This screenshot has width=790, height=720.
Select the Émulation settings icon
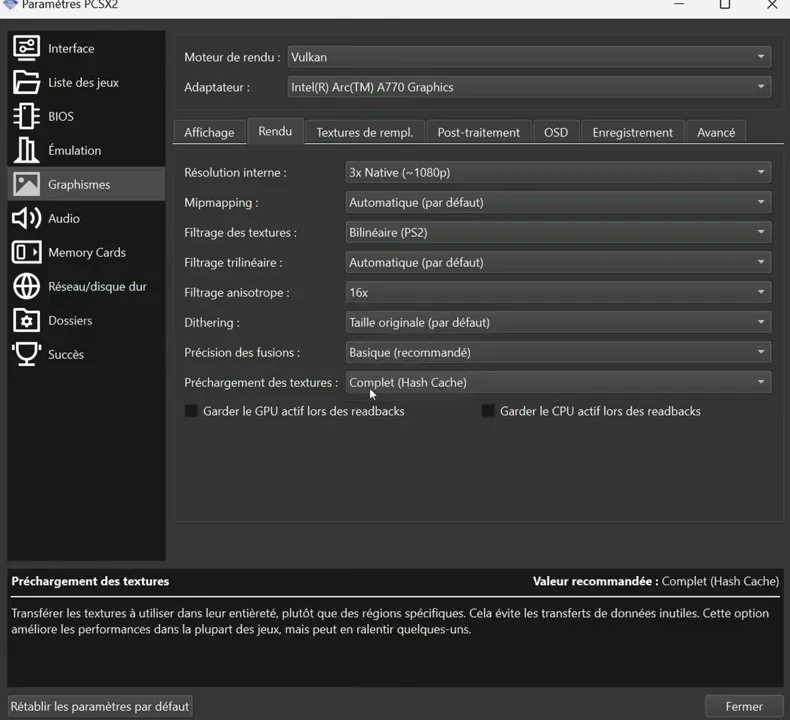point(26,150)
